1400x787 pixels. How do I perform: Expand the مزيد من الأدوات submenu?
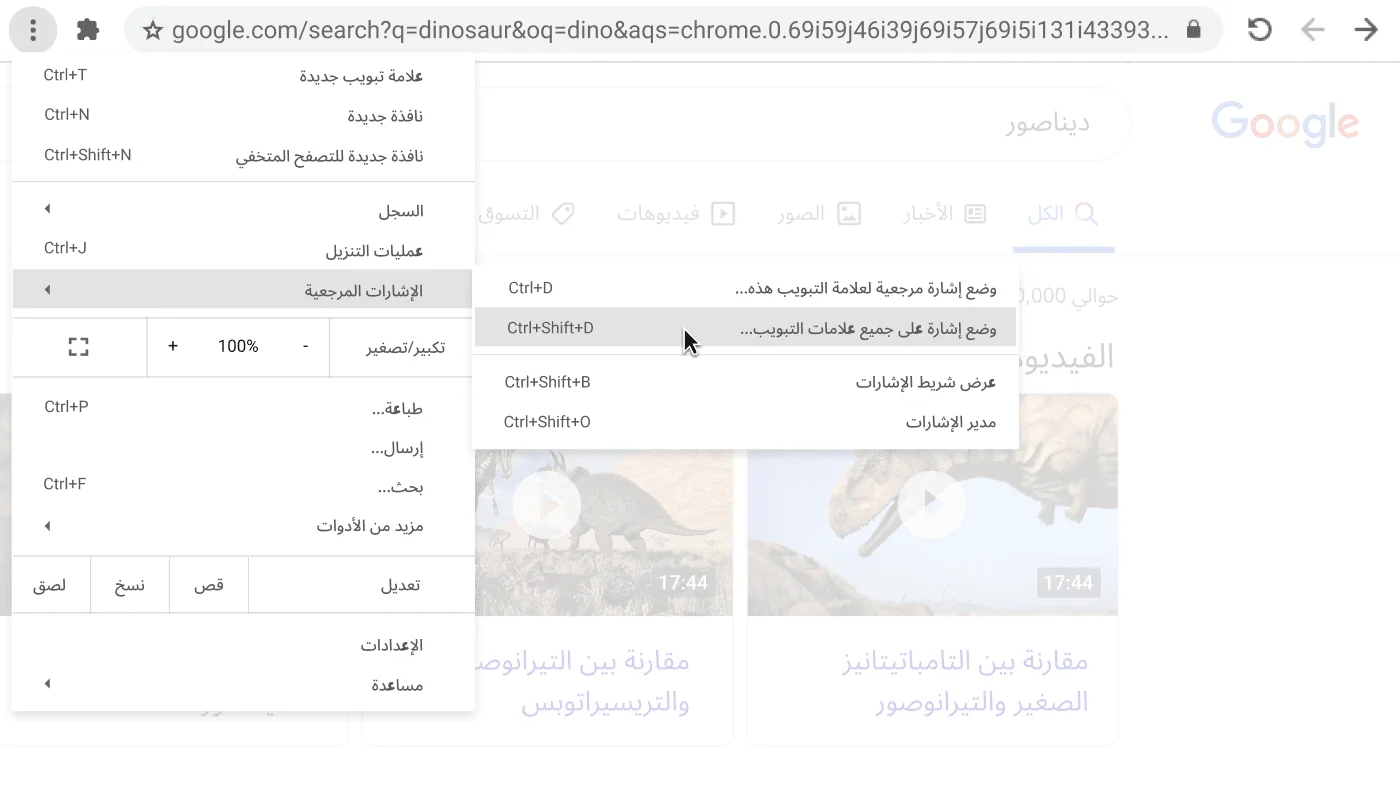370,526
